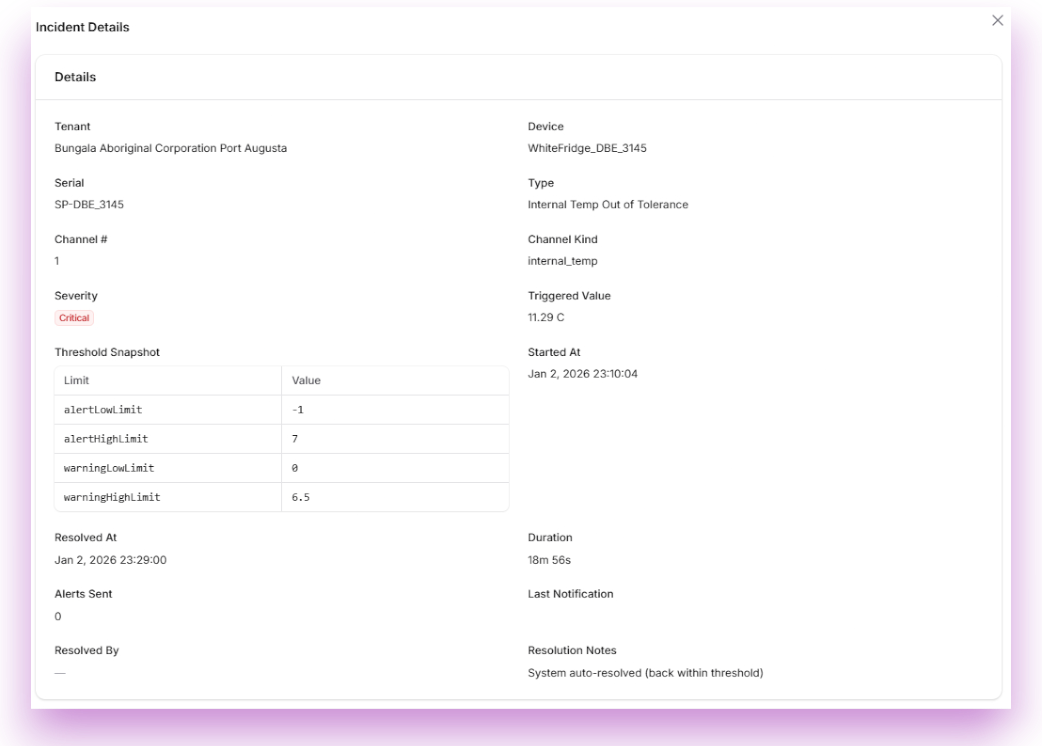
Task: Click the serial number SP-DBE_3145
Action: 89,204
